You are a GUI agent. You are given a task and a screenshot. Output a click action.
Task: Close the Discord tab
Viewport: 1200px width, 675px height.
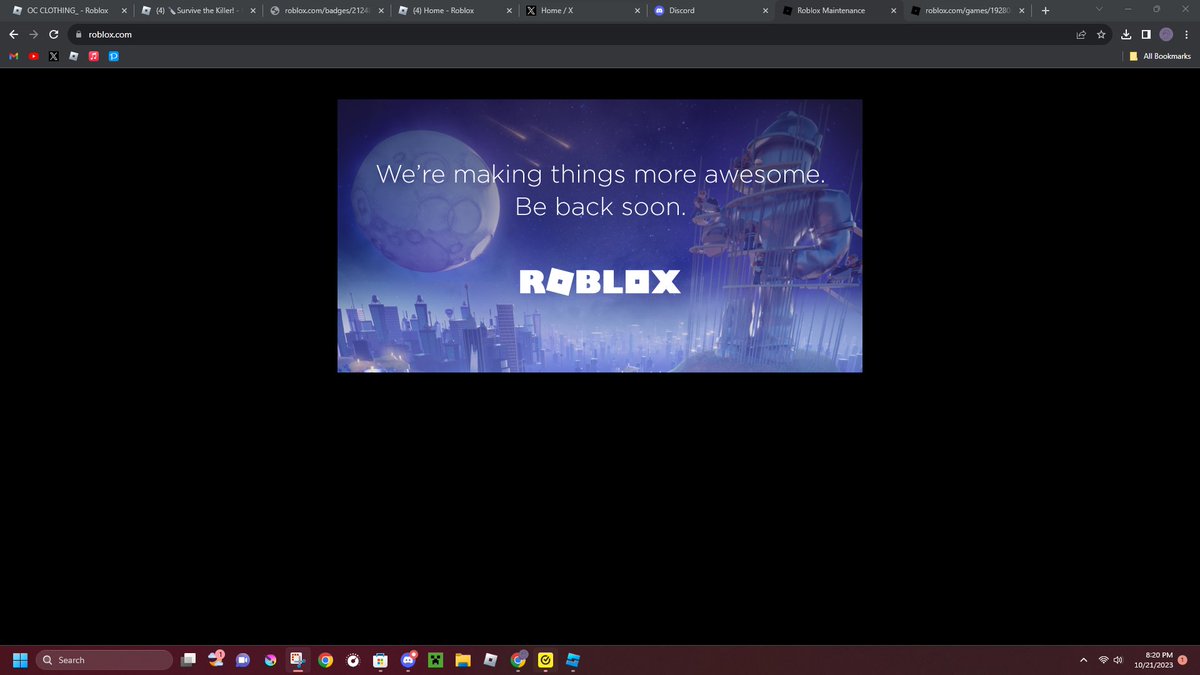(x=765, y=11)
